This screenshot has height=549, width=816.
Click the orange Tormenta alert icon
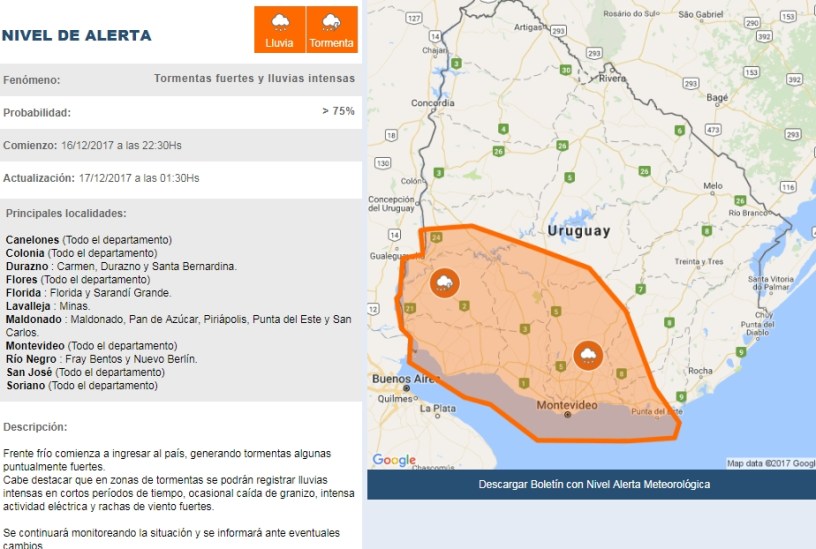[331, 30]
